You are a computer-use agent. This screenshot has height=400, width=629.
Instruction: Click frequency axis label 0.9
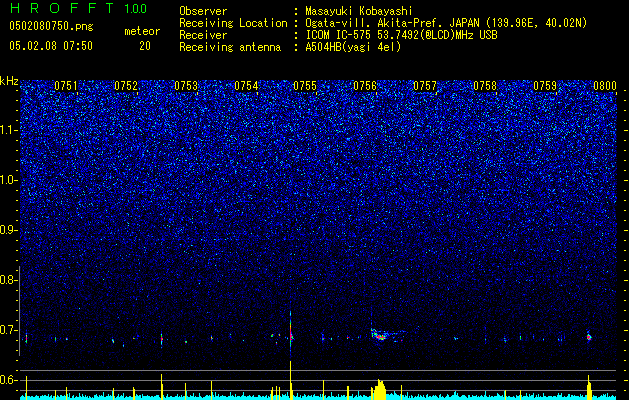[9, 230]
